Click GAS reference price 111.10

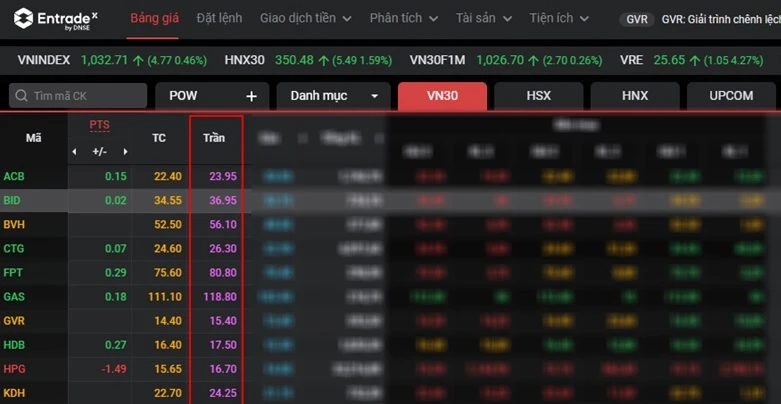[x=165, y=296]
